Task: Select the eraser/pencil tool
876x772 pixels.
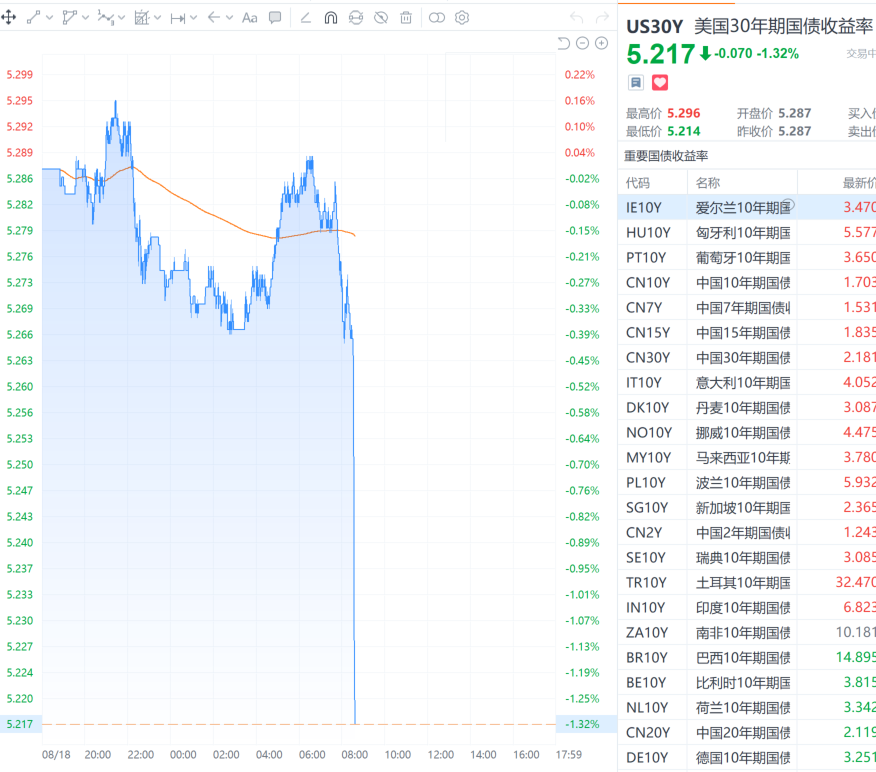Action: [306, 18]
